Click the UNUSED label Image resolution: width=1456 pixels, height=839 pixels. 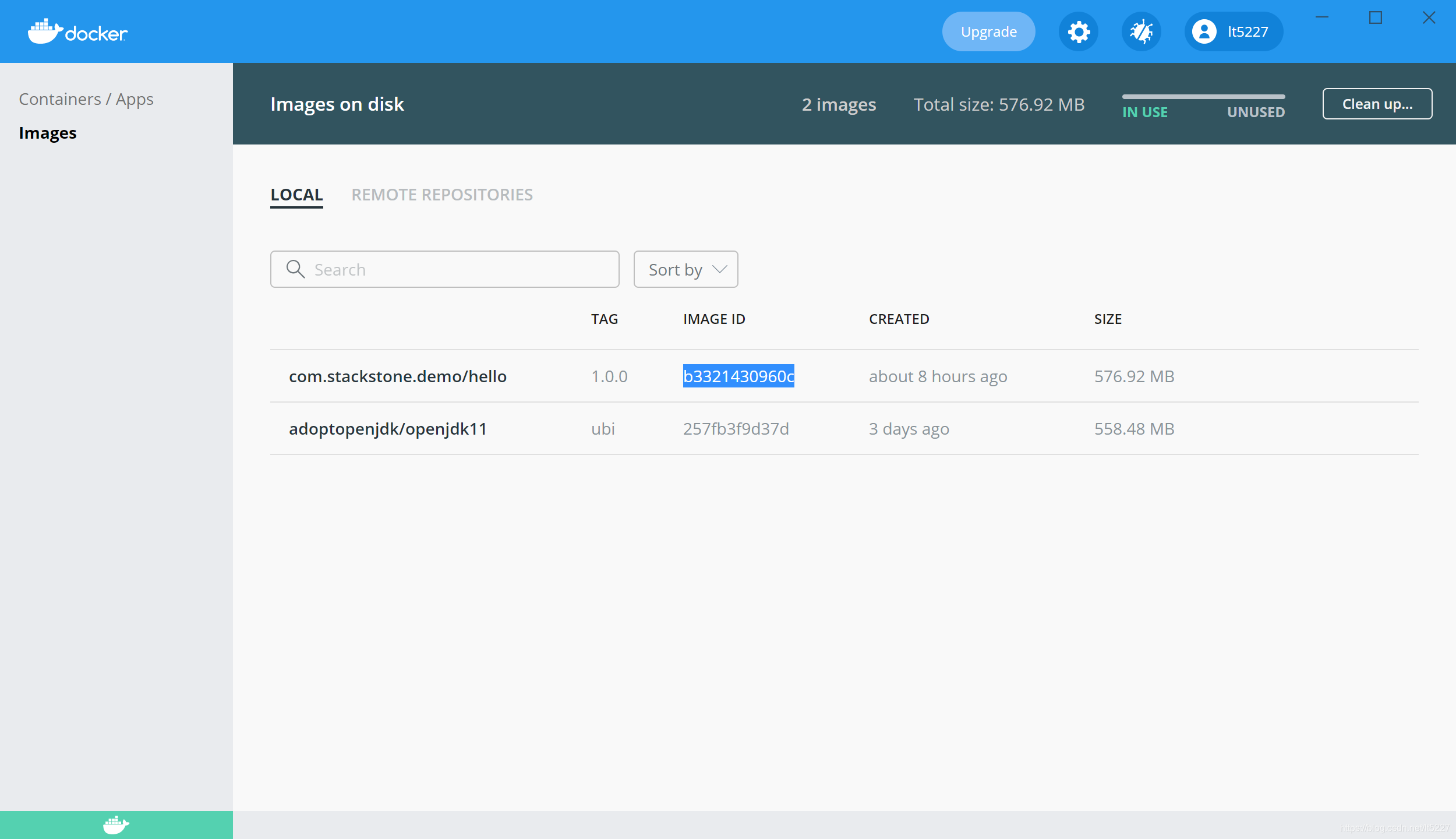[1256, 112]
